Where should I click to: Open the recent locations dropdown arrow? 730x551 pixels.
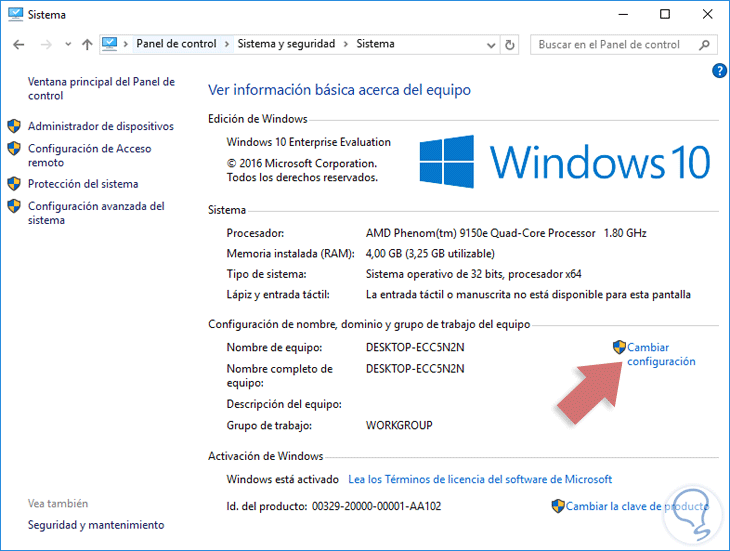pos(68,45)
